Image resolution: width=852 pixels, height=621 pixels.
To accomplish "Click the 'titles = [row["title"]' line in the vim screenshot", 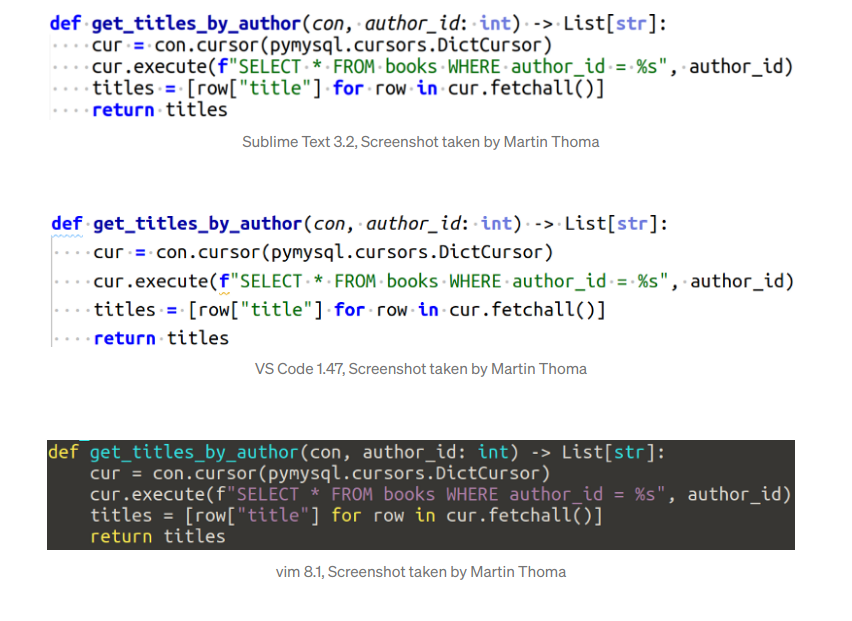I will point(346,516).
